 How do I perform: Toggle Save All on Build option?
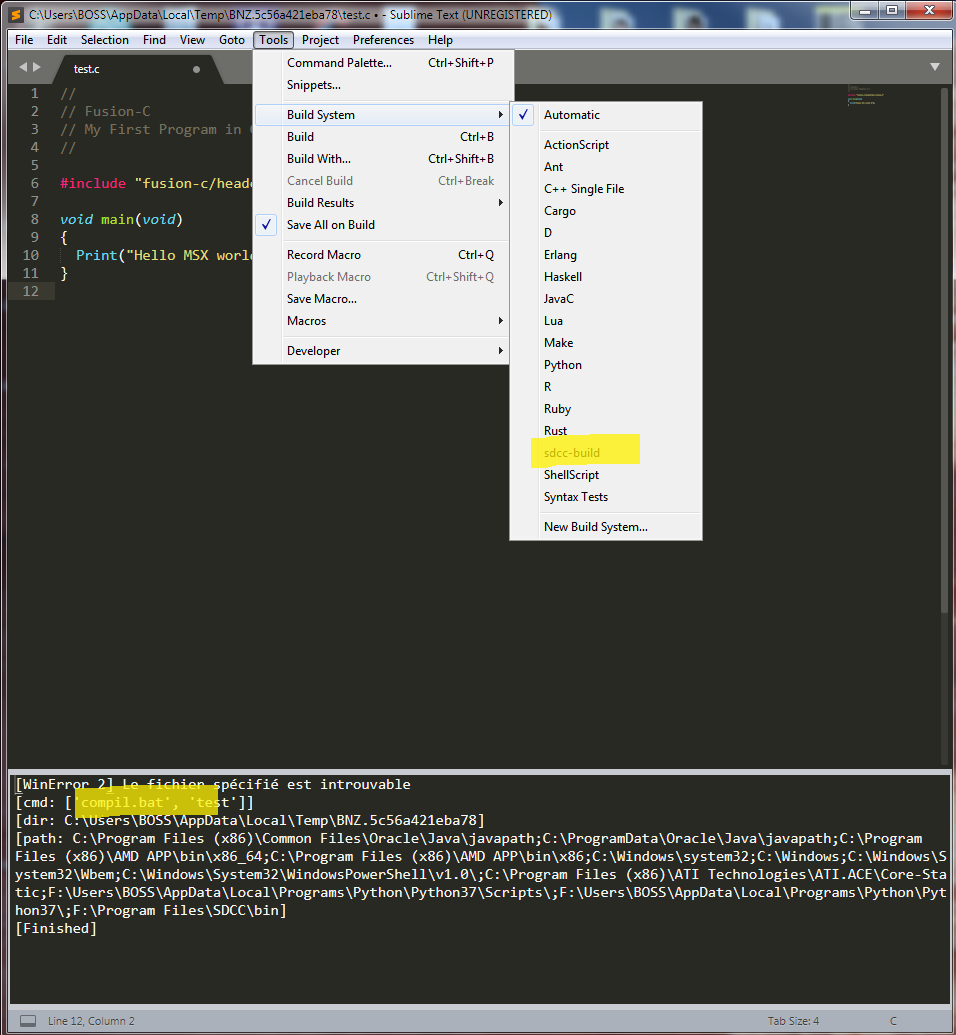tap(382, 225)
